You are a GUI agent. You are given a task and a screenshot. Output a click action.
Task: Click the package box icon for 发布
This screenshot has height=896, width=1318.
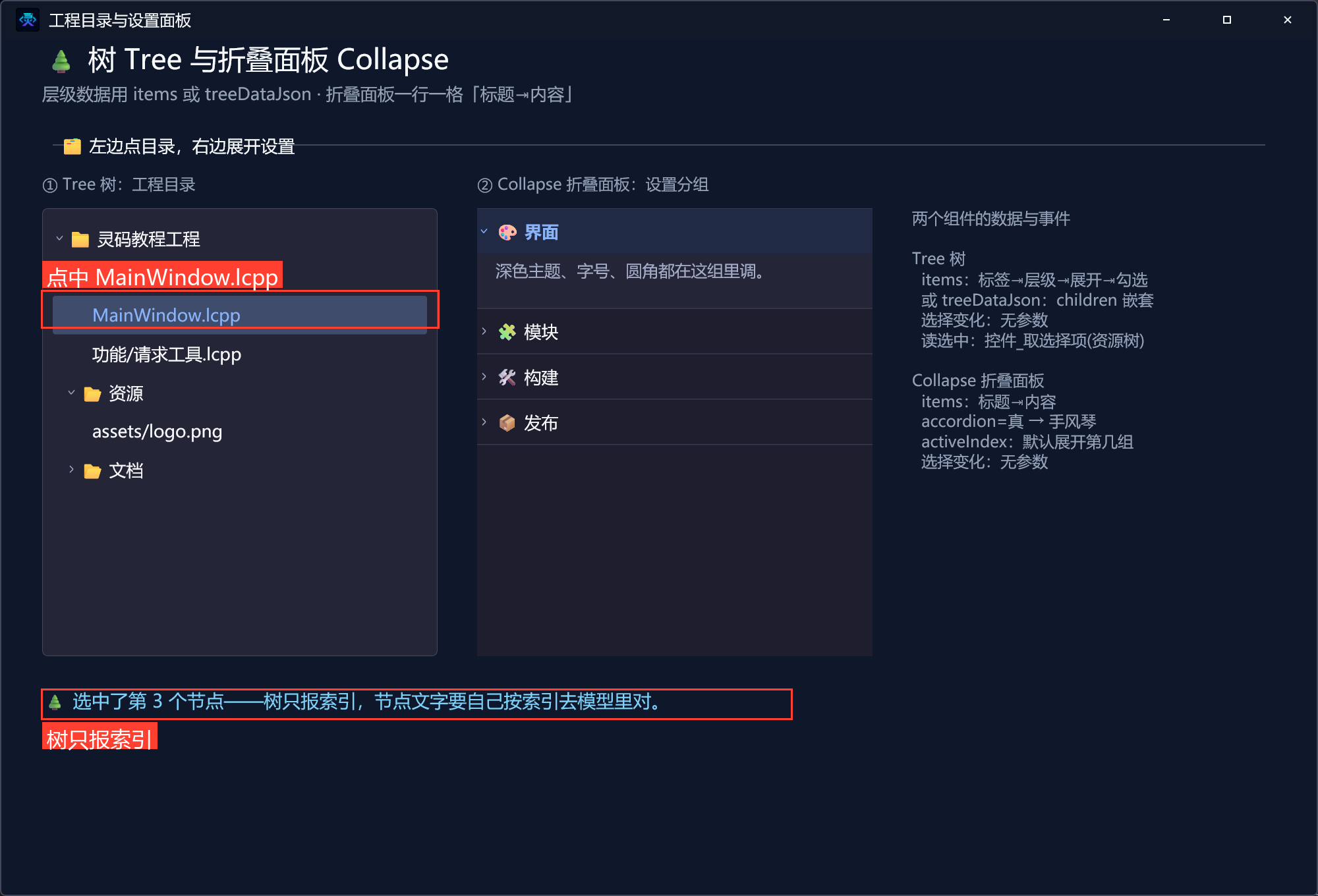point(507,423)
